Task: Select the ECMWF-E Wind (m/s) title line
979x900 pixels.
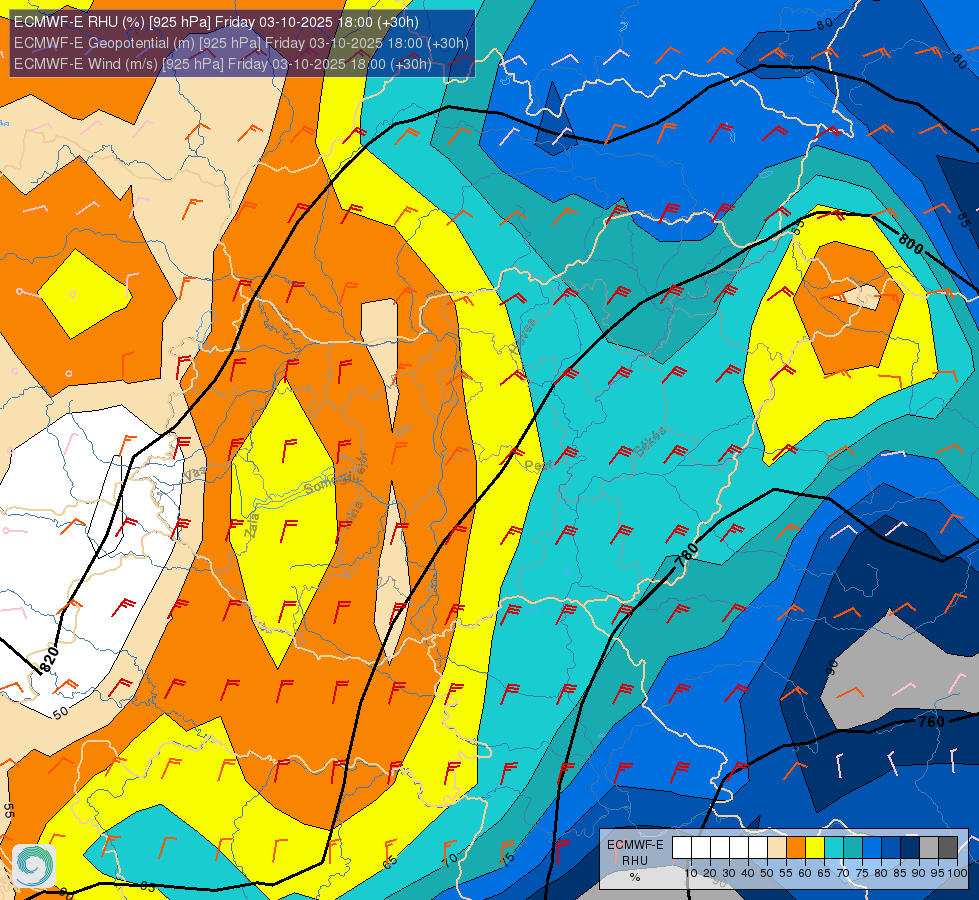Action: (x=222, y=64)
